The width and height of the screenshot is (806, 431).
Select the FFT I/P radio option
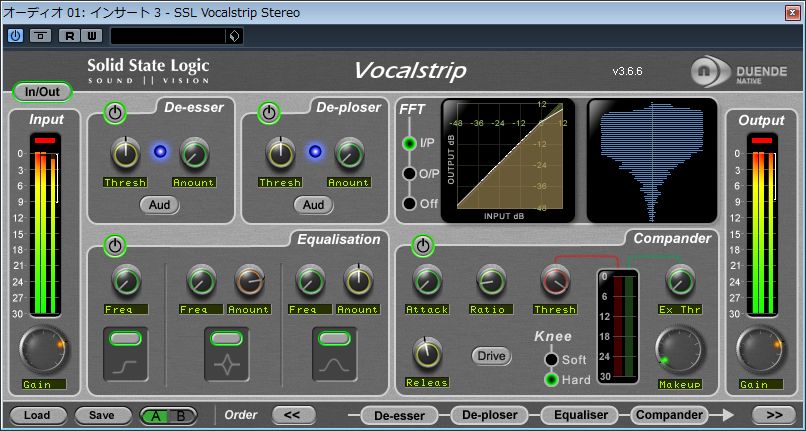pos(409,143)
